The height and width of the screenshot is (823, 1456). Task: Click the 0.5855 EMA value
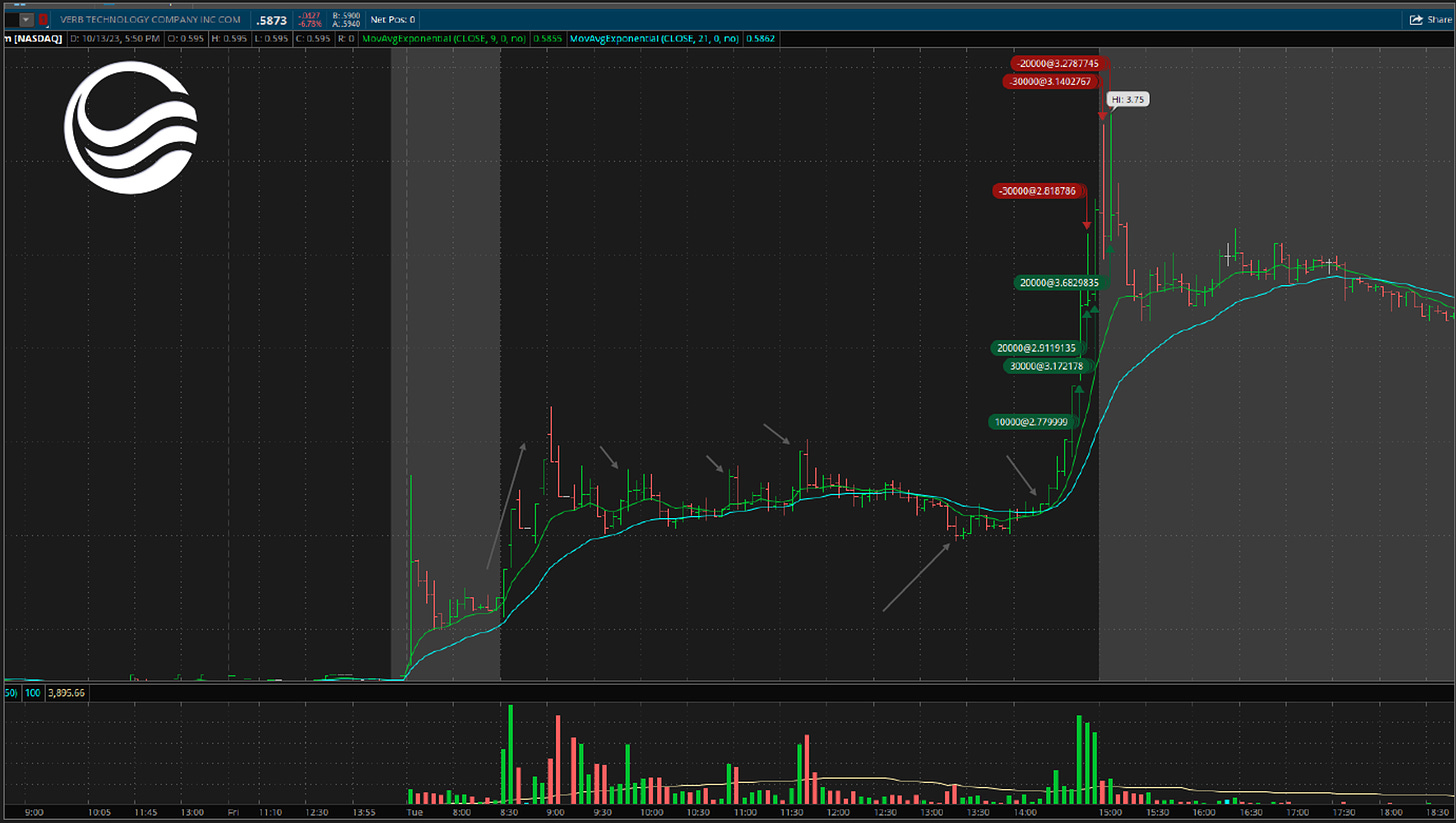[547, 38]
